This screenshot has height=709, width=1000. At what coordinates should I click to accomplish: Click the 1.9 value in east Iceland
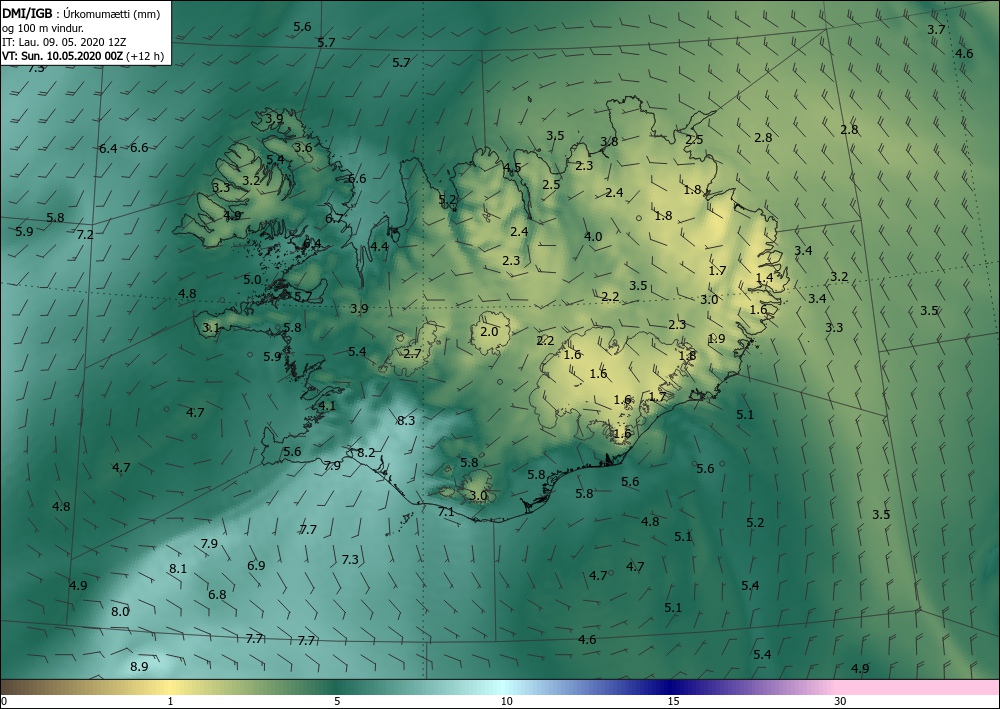716,339
